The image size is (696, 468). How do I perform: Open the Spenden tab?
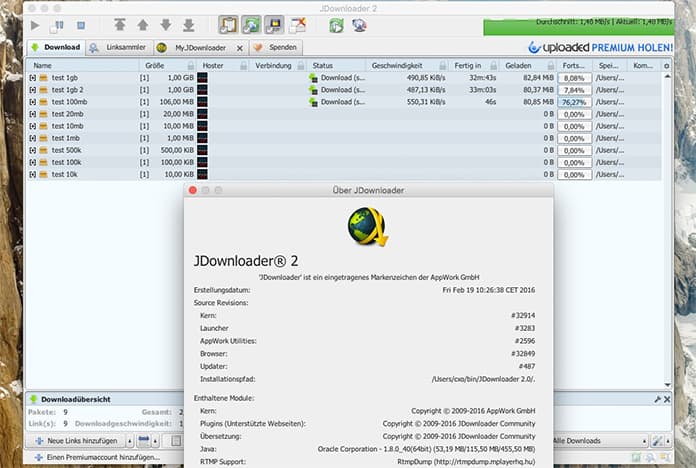tap(276, 48)
